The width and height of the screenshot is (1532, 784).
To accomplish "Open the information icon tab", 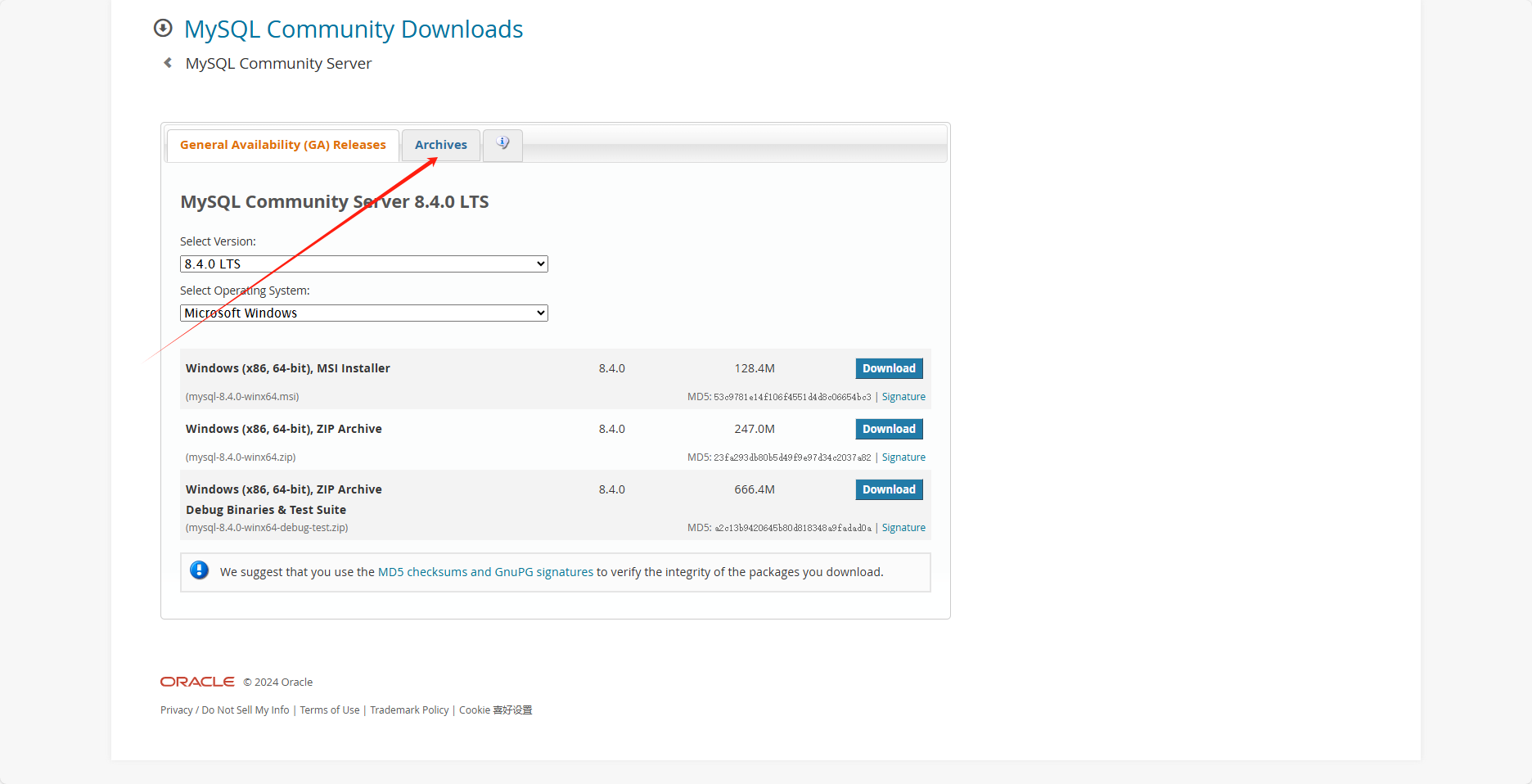I will coord(502,145).
